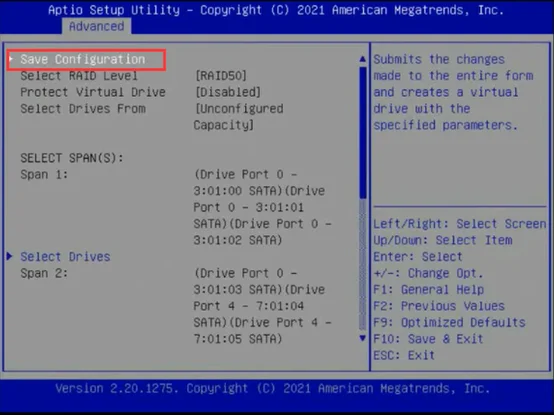Click the F2: Previous Values hint
554x415 pixels.
pyautogui.click(x=439, y=306)
